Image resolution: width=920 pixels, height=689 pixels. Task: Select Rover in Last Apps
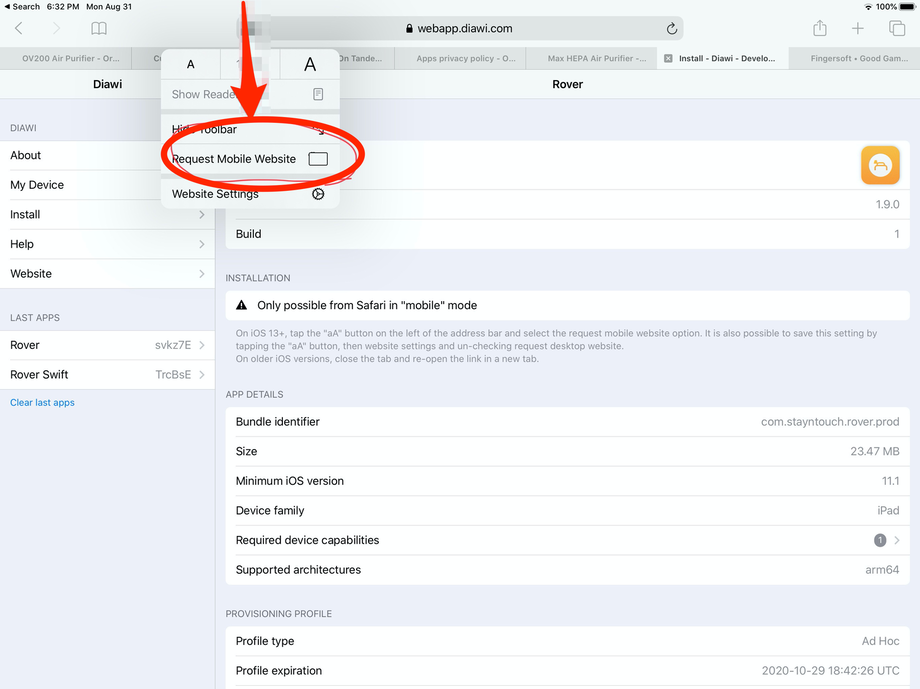tap(107, 345)
